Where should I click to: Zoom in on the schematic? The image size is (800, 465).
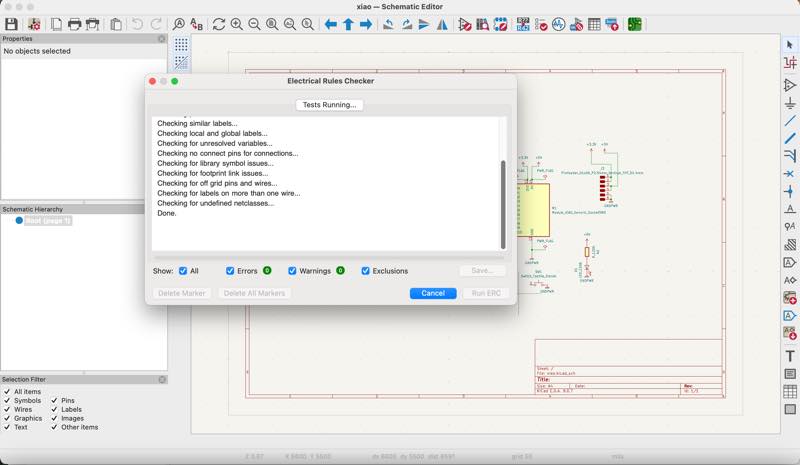(x=237, y=24)
